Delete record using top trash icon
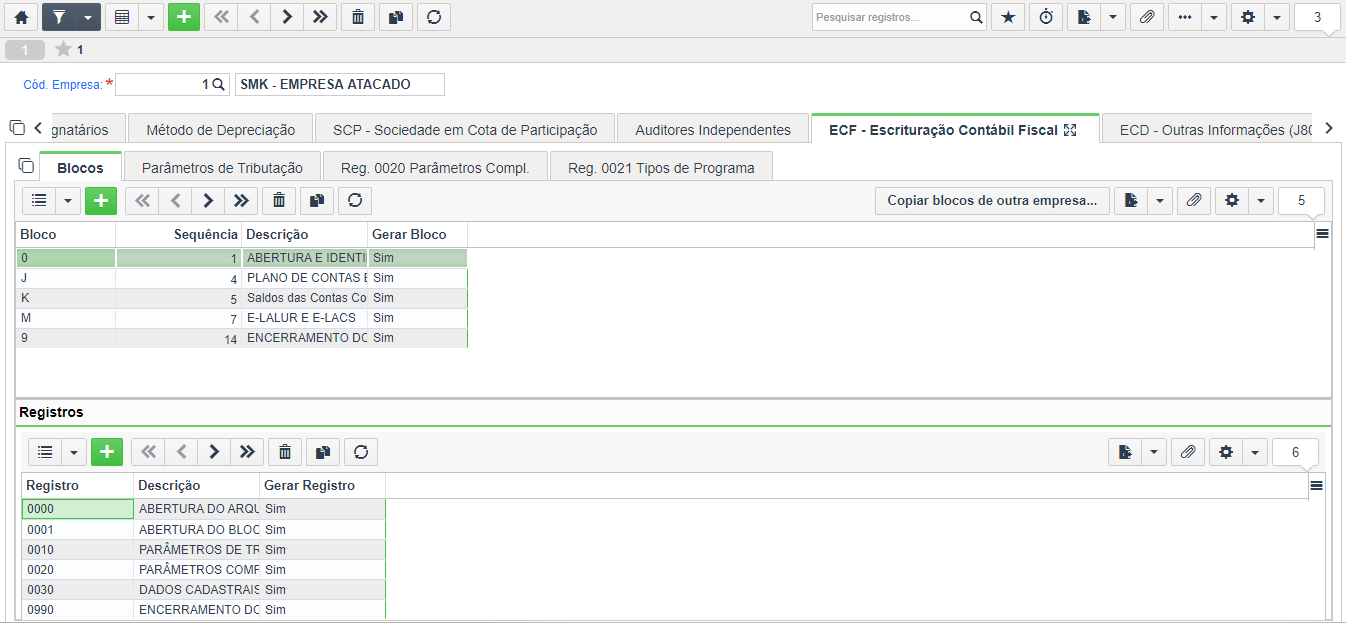1346x623 pixels. click(358, 17)
